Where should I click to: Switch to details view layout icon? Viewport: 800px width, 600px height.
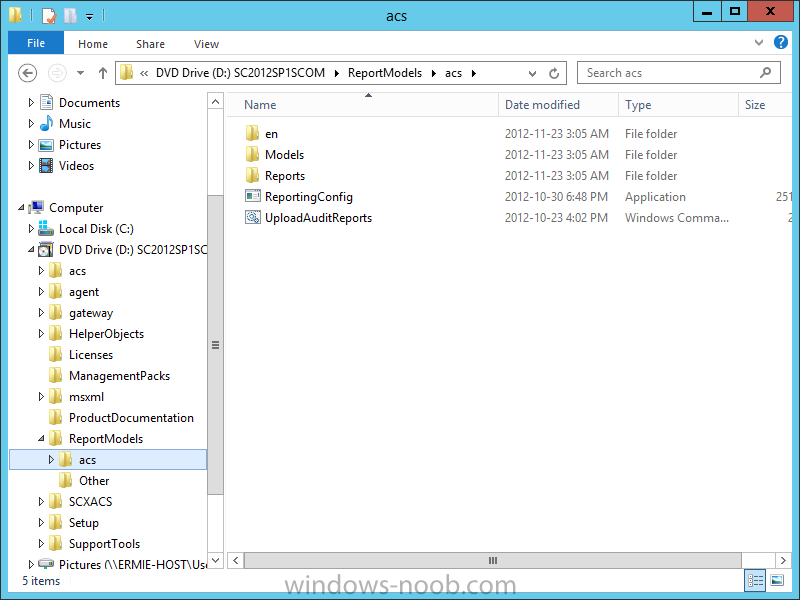coord(756,581)
